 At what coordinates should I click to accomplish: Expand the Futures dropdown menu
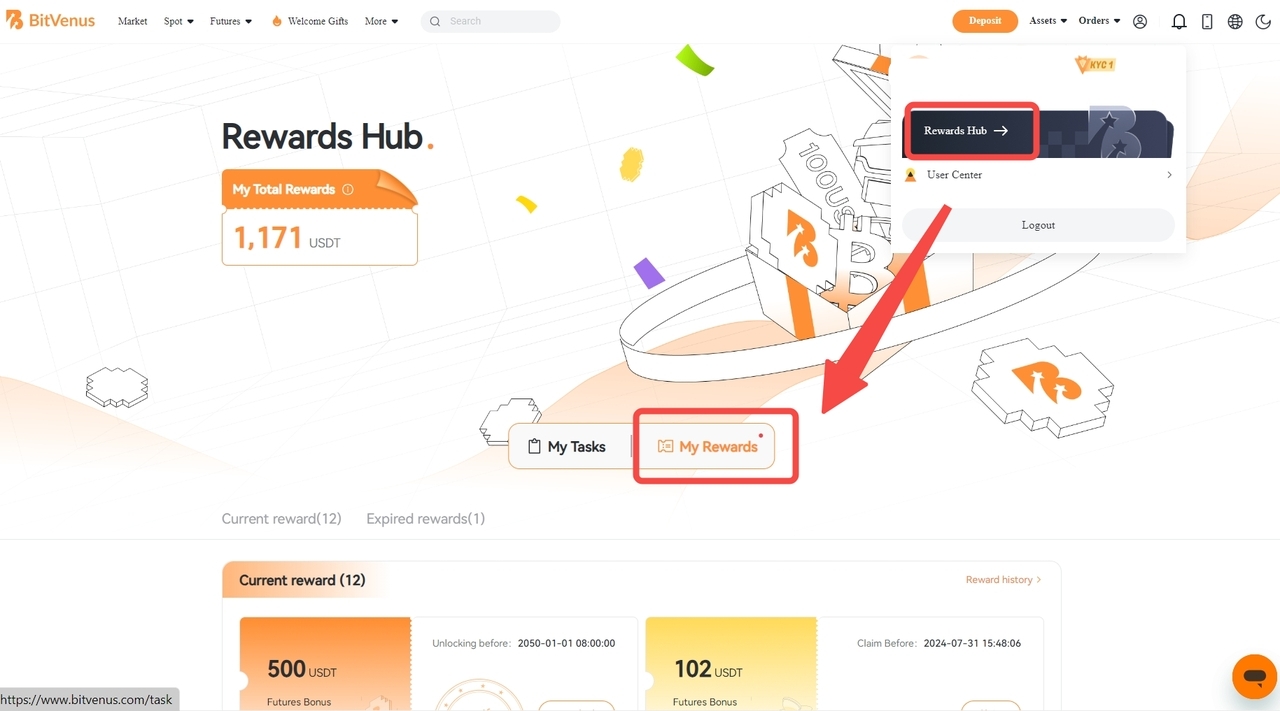(231, 21)
